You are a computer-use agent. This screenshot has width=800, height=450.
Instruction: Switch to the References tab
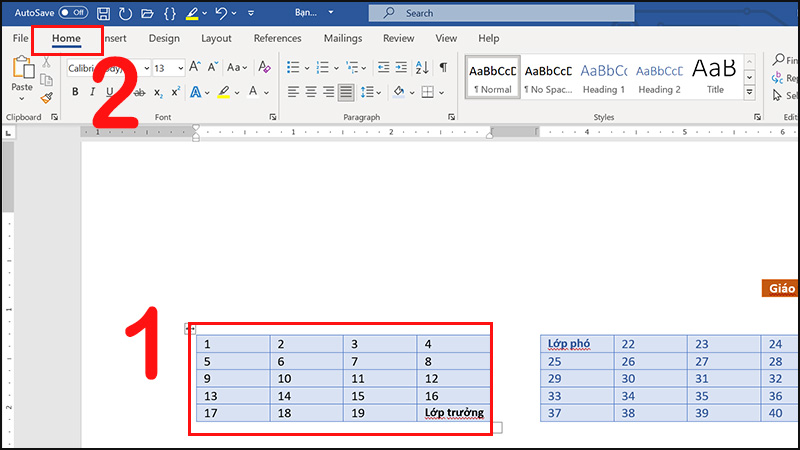277,38
